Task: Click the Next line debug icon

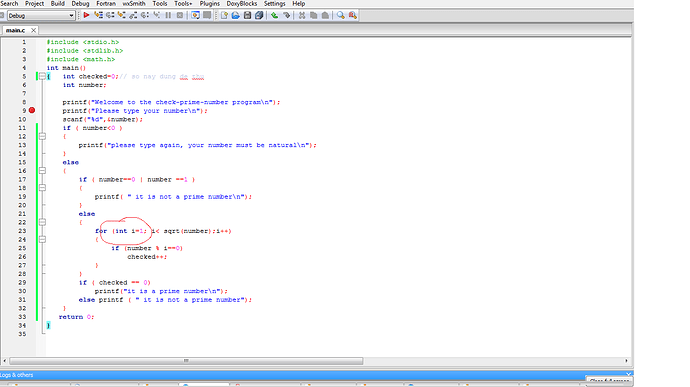Action: coord(110,15)
